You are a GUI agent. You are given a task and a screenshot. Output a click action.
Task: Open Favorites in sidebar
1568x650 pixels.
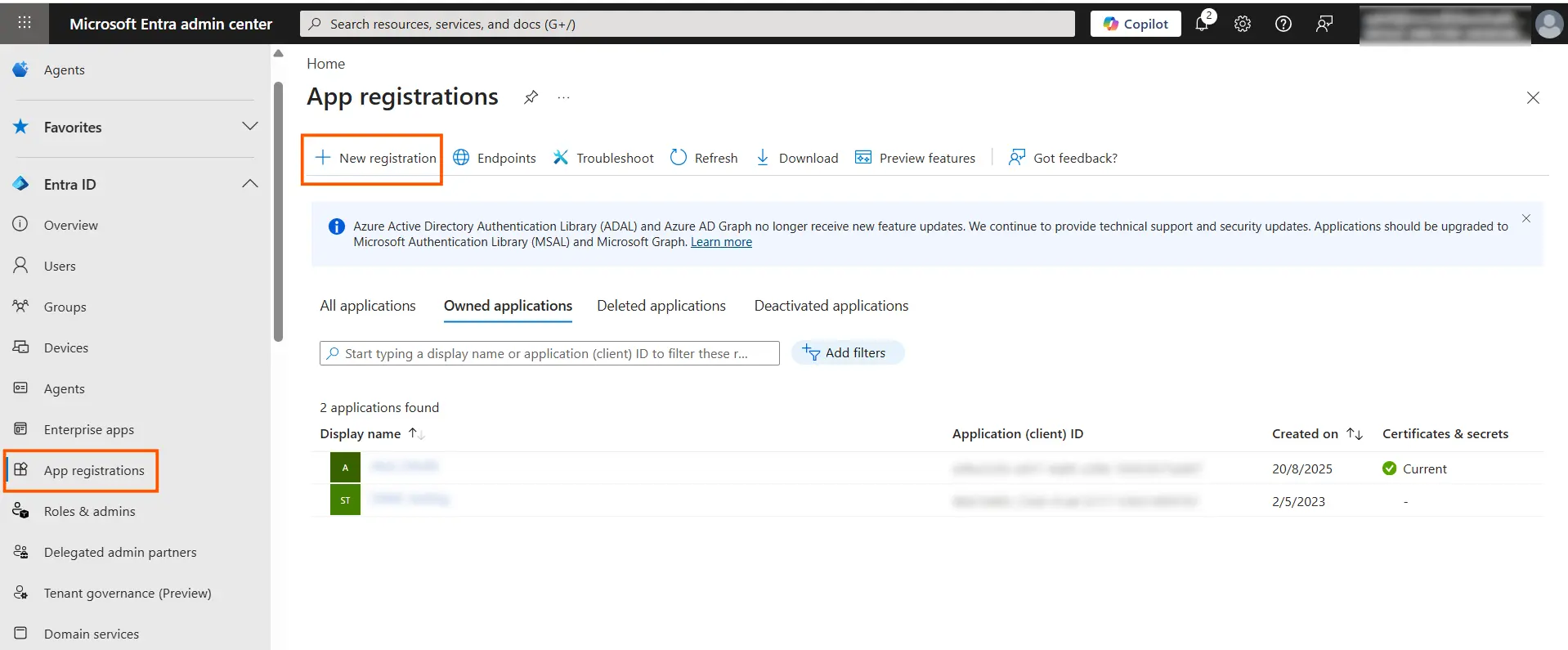[73, 127]
